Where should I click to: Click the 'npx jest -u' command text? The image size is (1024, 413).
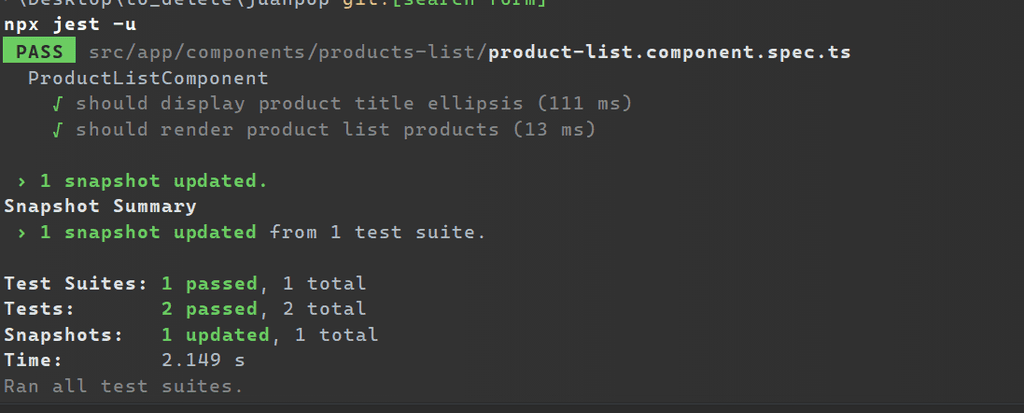[x=70, y=24]
